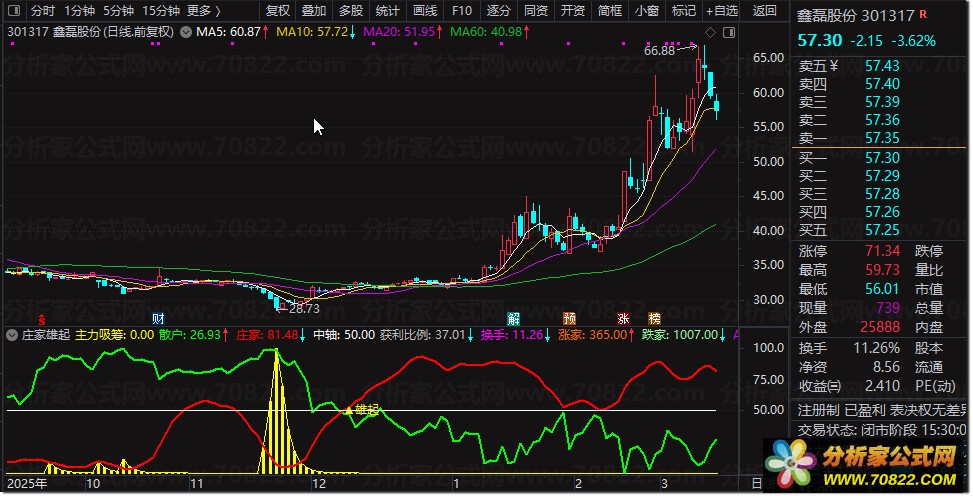
Task: Click the 解 unlock event marker
Action: (x=513, y=319)
